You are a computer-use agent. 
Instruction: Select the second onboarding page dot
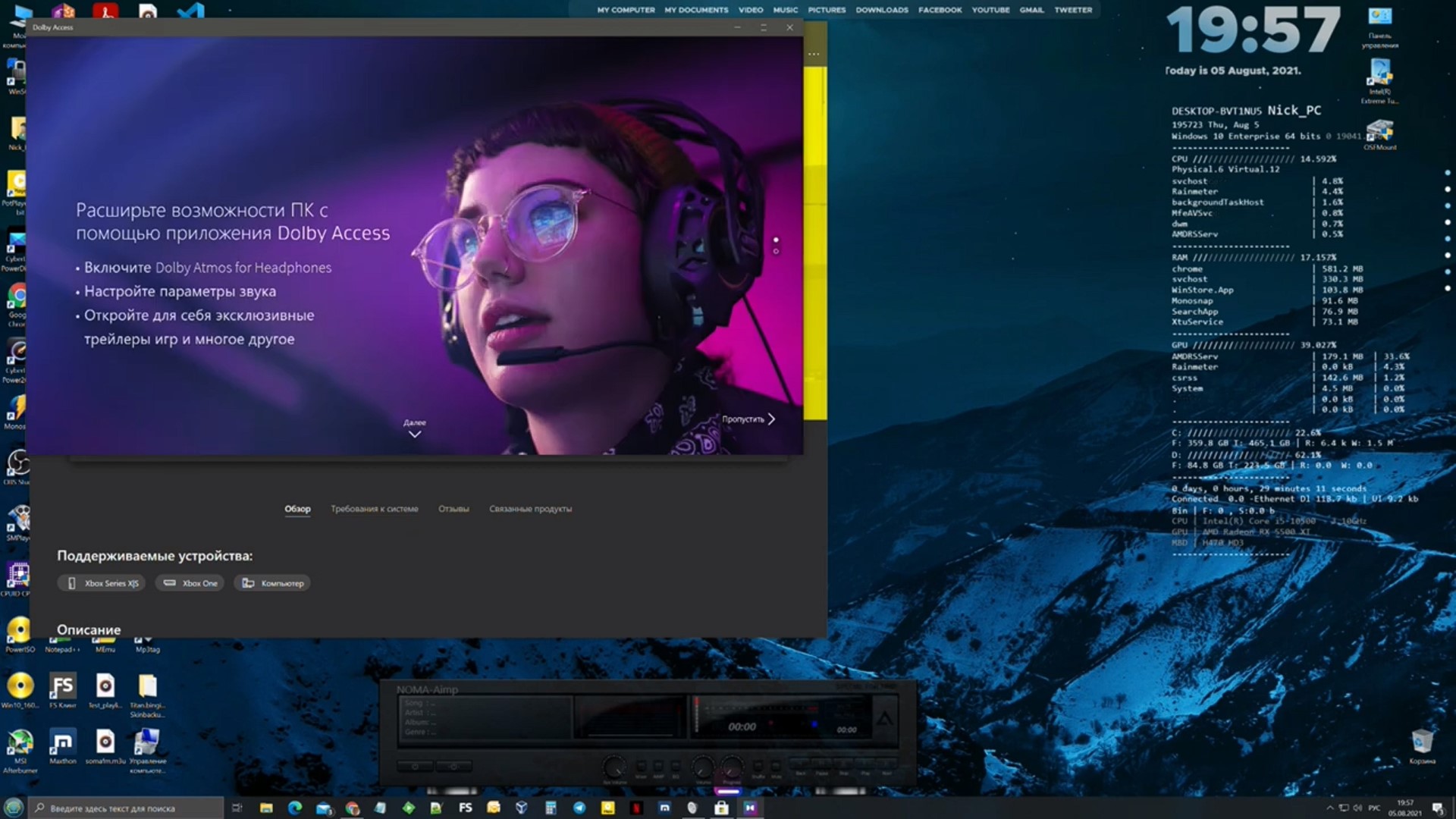(x=776, y=251)
